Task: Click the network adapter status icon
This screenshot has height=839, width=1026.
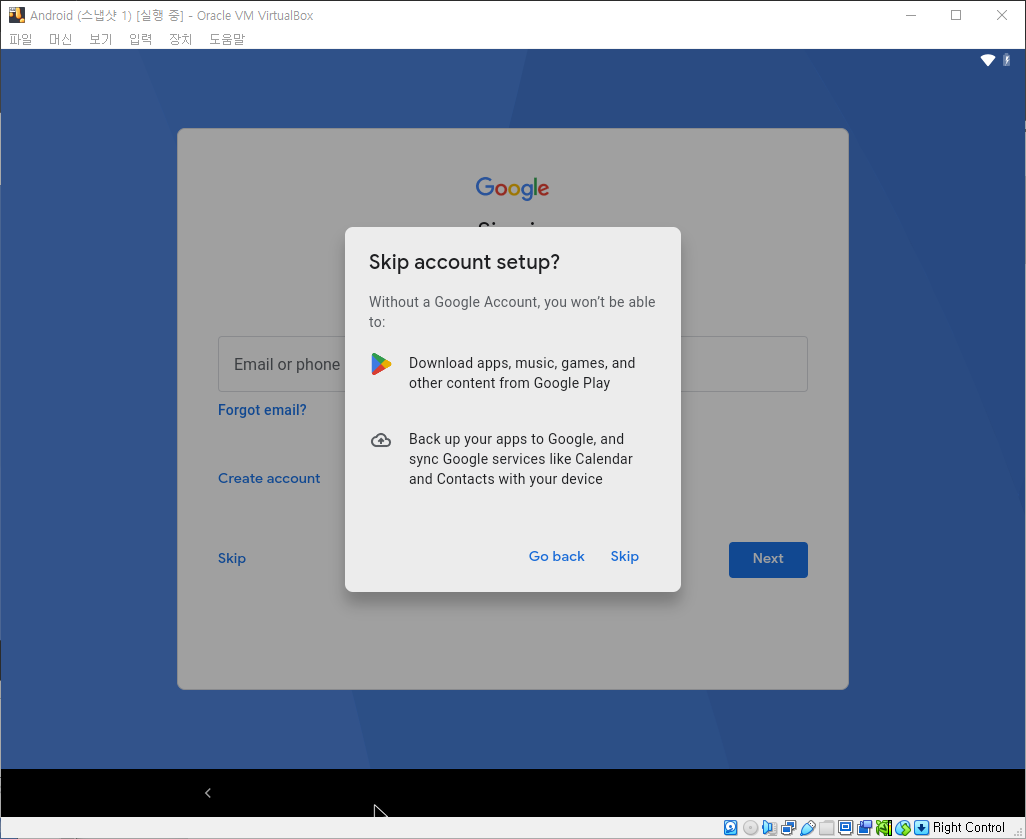Action: tap(788, 828)
